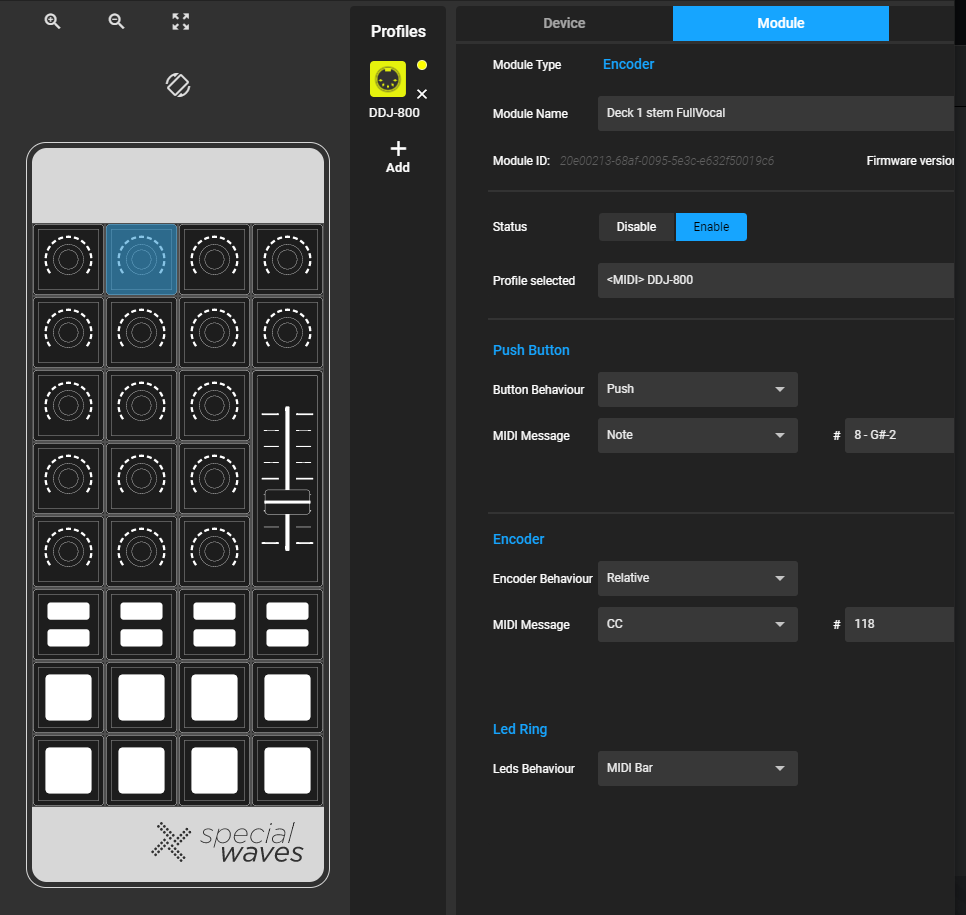Select the highlighted encoder module on device
The width and height of the screenshot is (966, 915).
click(141, 260)
